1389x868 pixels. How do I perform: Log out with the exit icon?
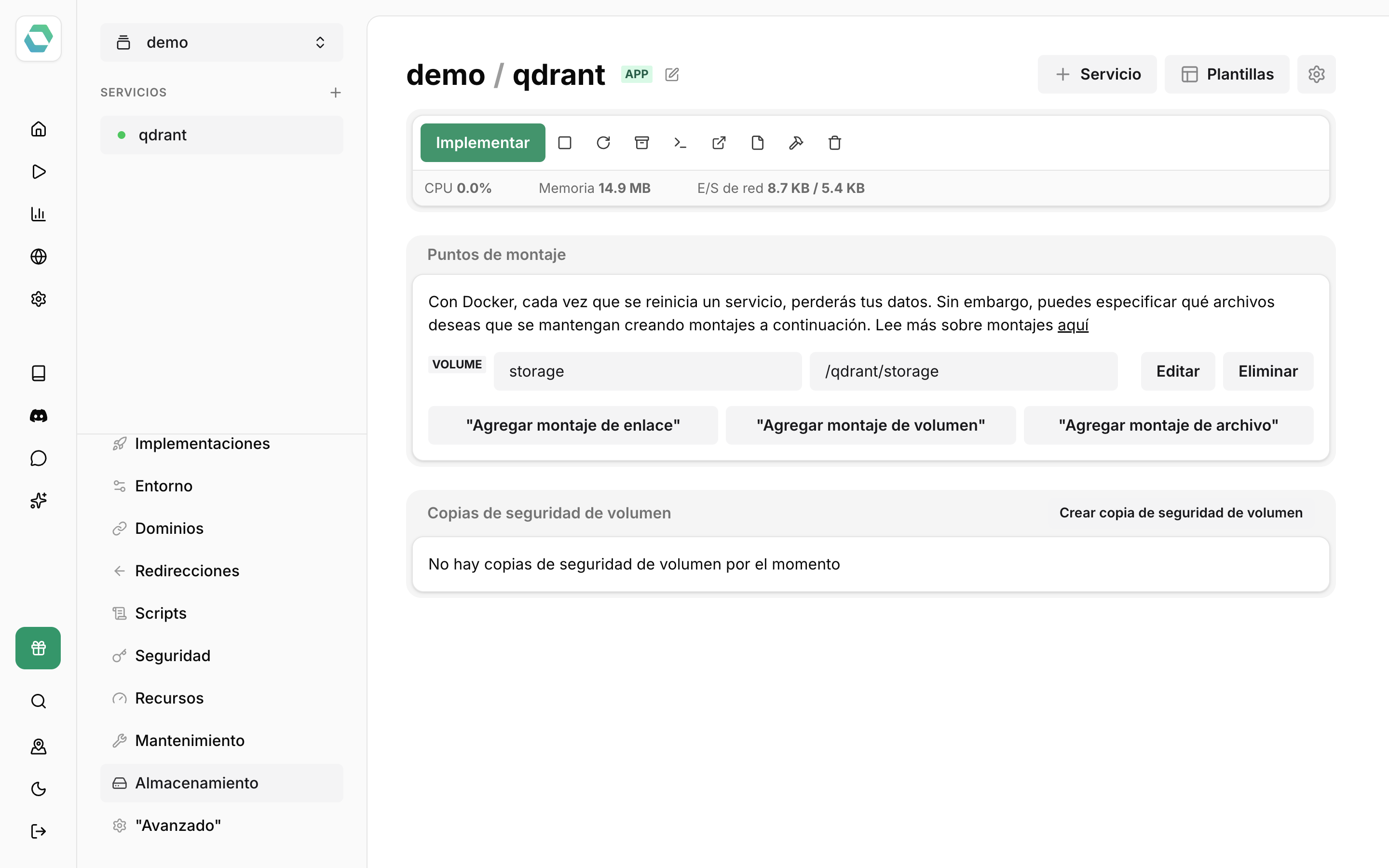point(39,831)
